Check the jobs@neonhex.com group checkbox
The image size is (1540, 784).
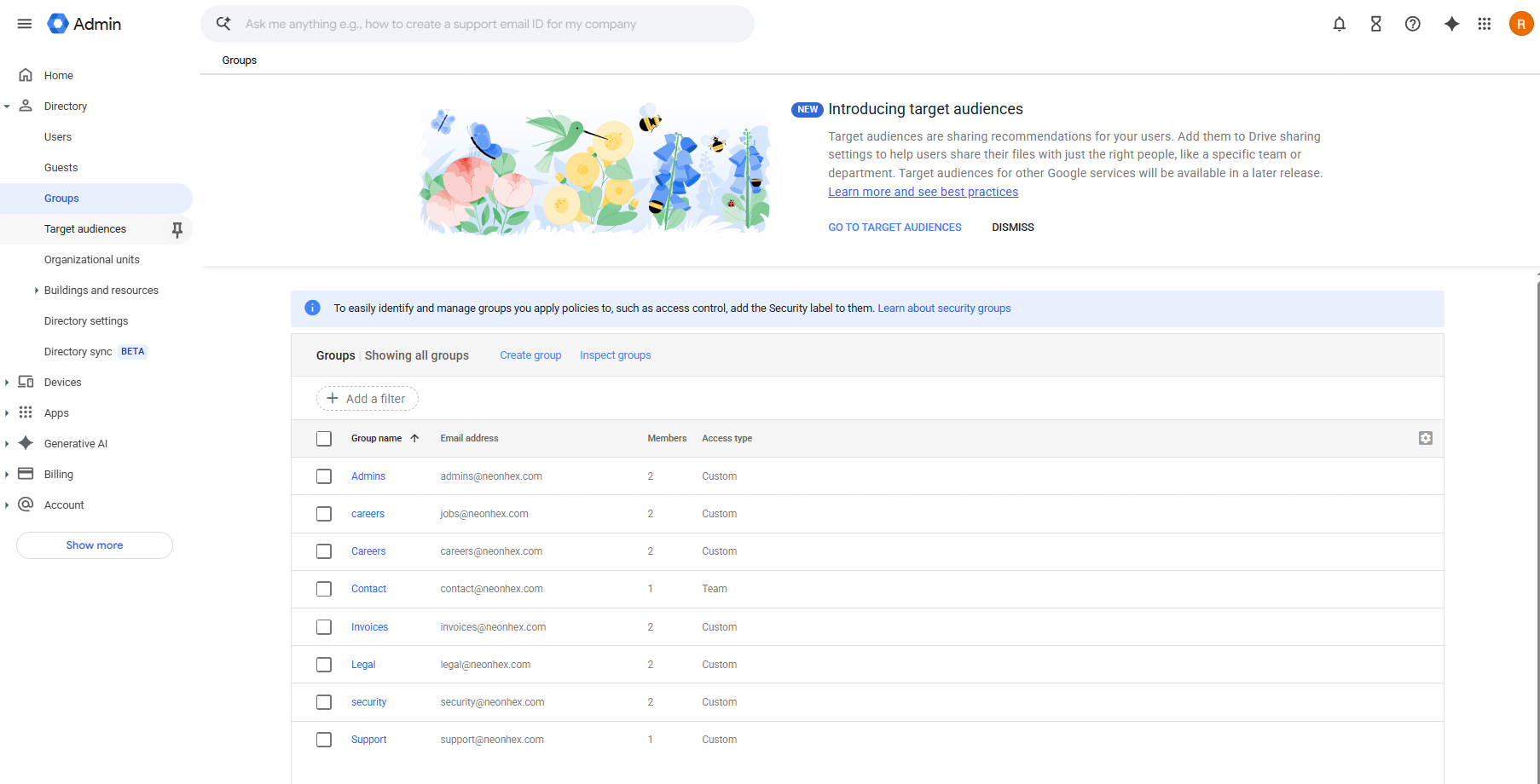(324, 514)
